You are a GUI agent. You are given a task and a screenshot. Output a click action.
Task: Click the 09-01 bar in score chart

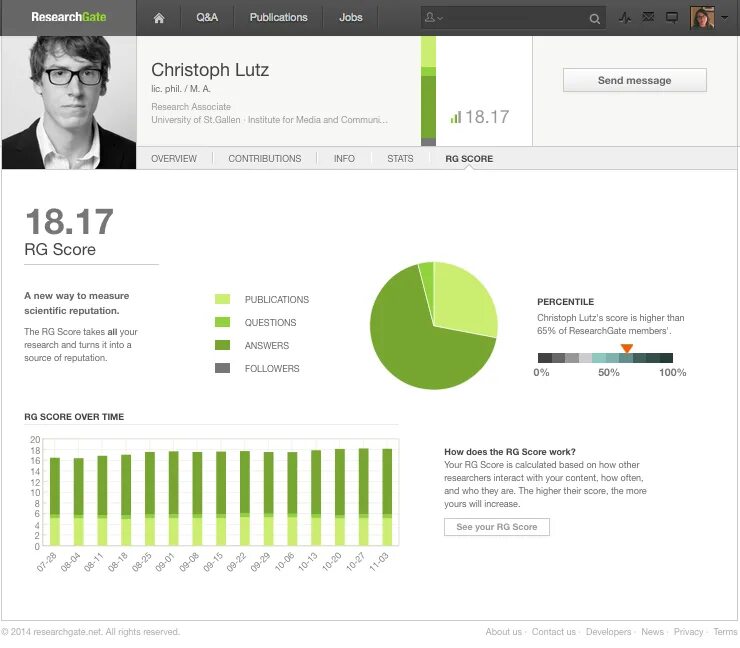coord(174,498)
